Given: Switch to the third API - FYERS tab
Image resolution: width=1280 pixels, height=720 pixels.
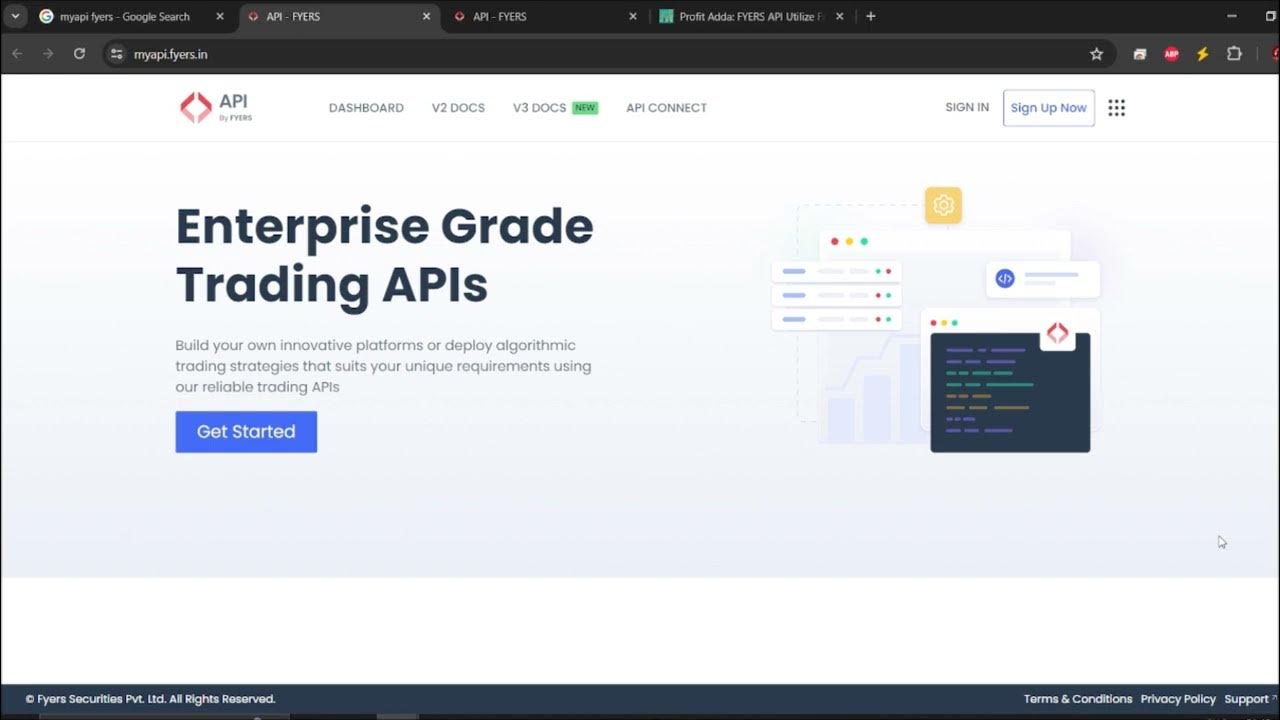Looking at the screenshot, I should (545, 16).
